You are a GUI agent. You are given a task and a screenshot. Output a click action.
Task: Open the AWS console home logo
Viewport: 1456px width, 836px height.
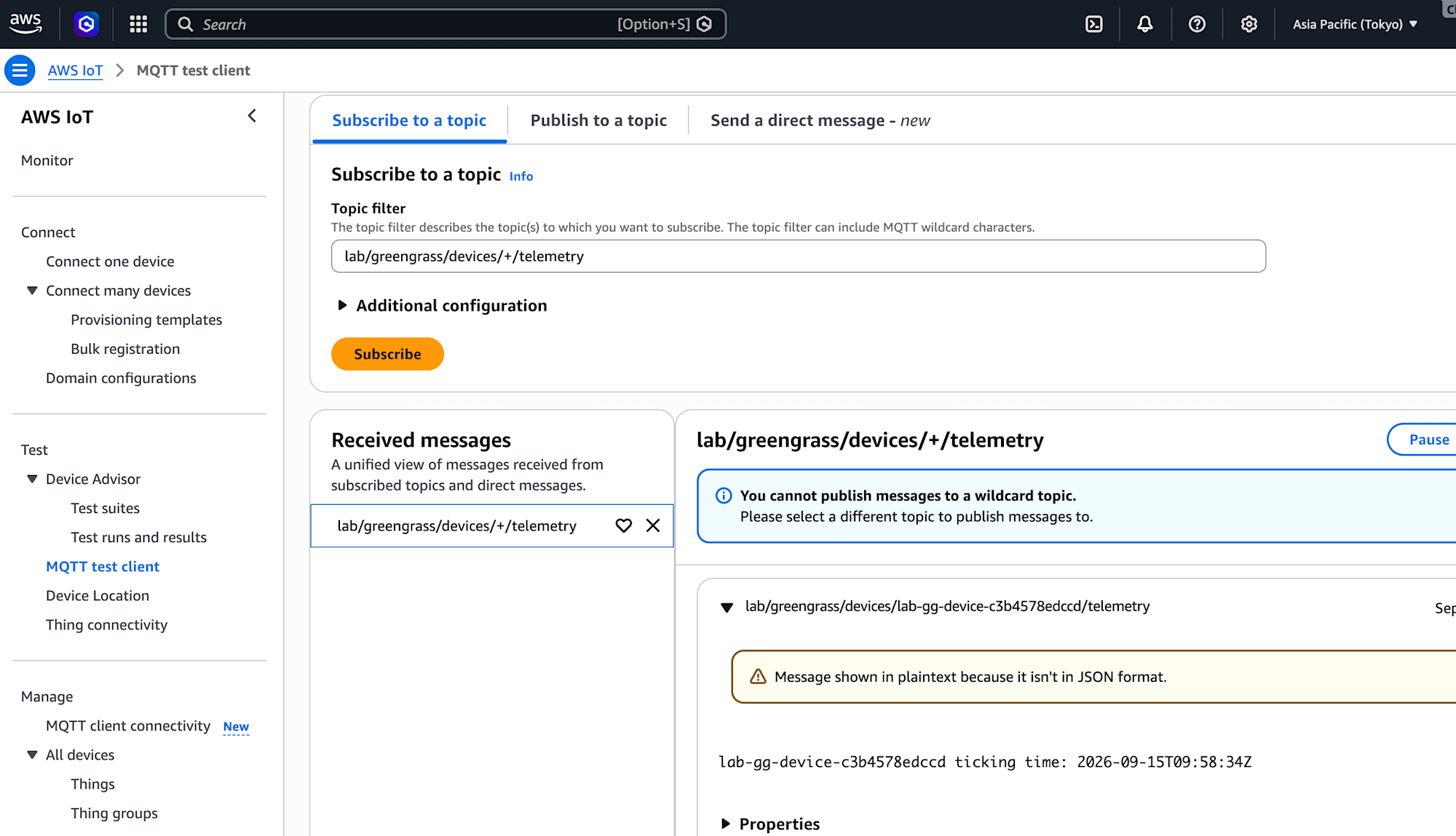tap(25, 23)
